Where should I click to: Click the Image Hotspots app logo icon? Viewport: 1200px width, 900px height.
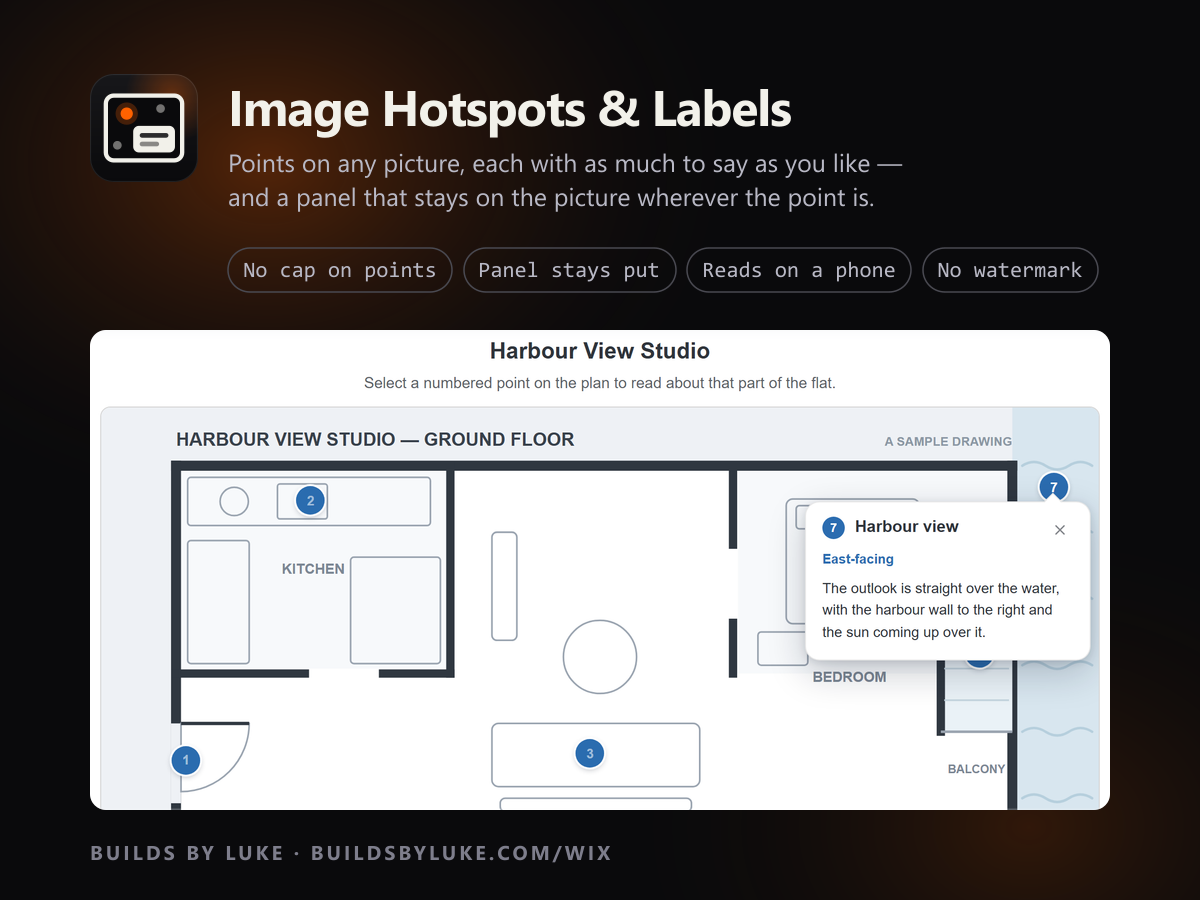point(144,128)
